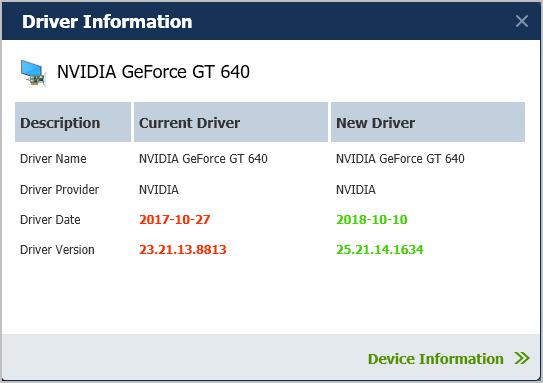Click the Driver Information title bar text
This screenshot has width=543, height=383.
pyautogui.click(x=107, y=21)
